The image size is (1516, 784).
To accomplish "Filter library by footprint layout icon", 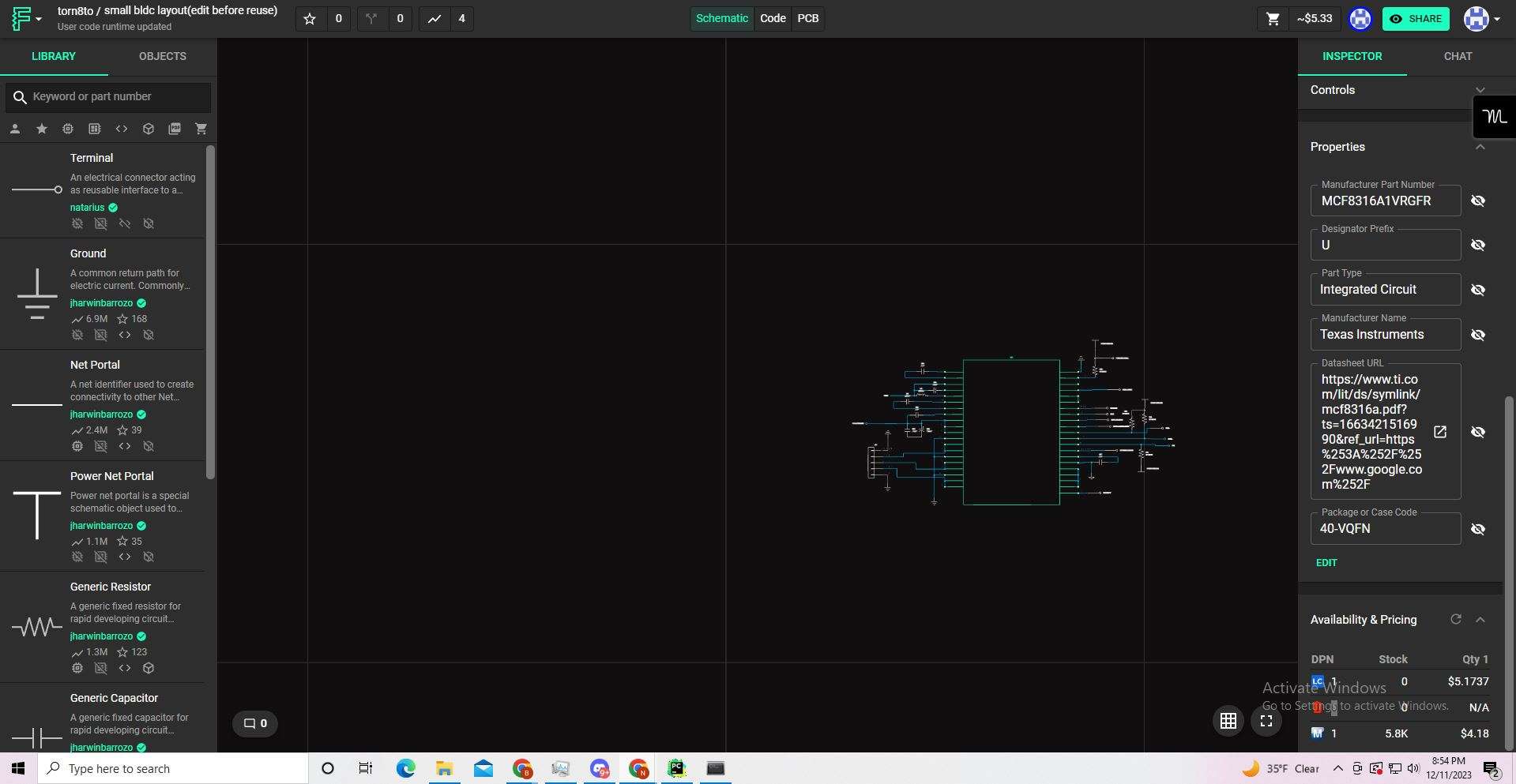I will 95,129.
